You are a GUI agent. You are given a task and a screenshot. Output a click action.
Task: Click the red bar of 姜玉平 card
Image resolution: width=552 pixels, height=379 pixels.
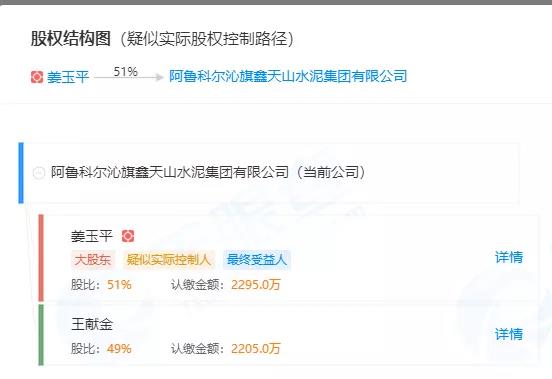[x=41, y=258]
